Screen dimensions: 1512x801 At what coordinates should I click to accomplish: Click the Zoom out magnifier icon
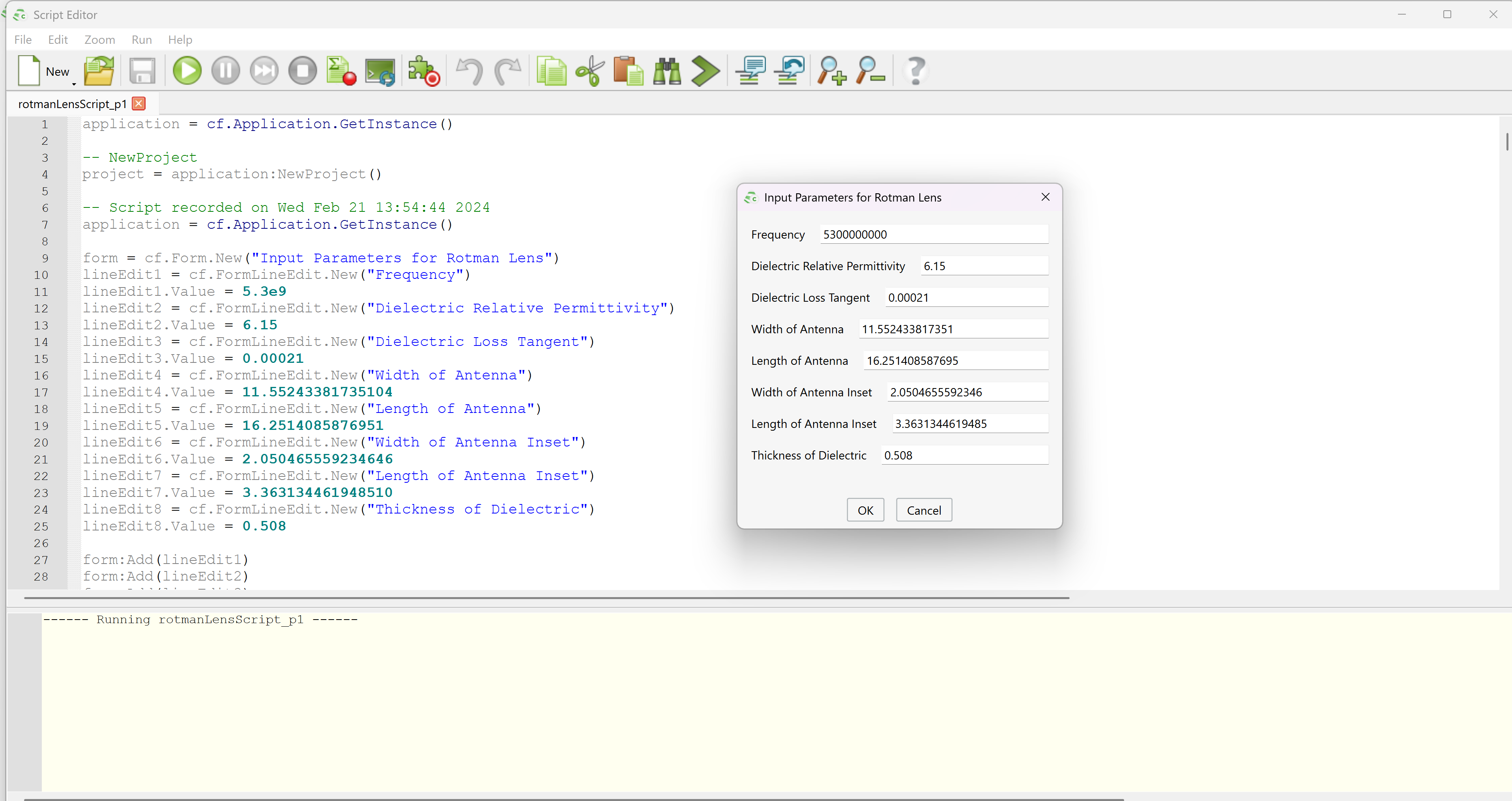(x=870, y=71)
